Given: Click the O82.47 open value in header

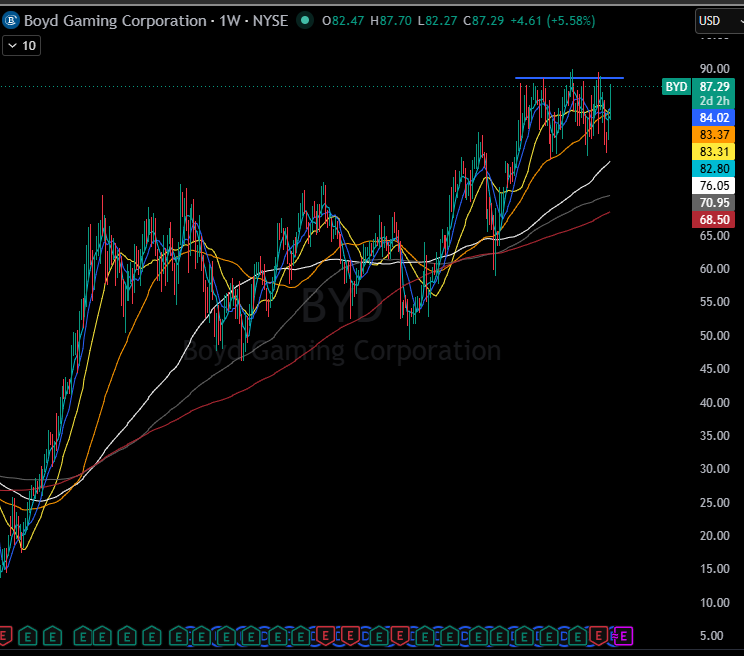Looking at the screenshot, I should click(x=343, y=21).
